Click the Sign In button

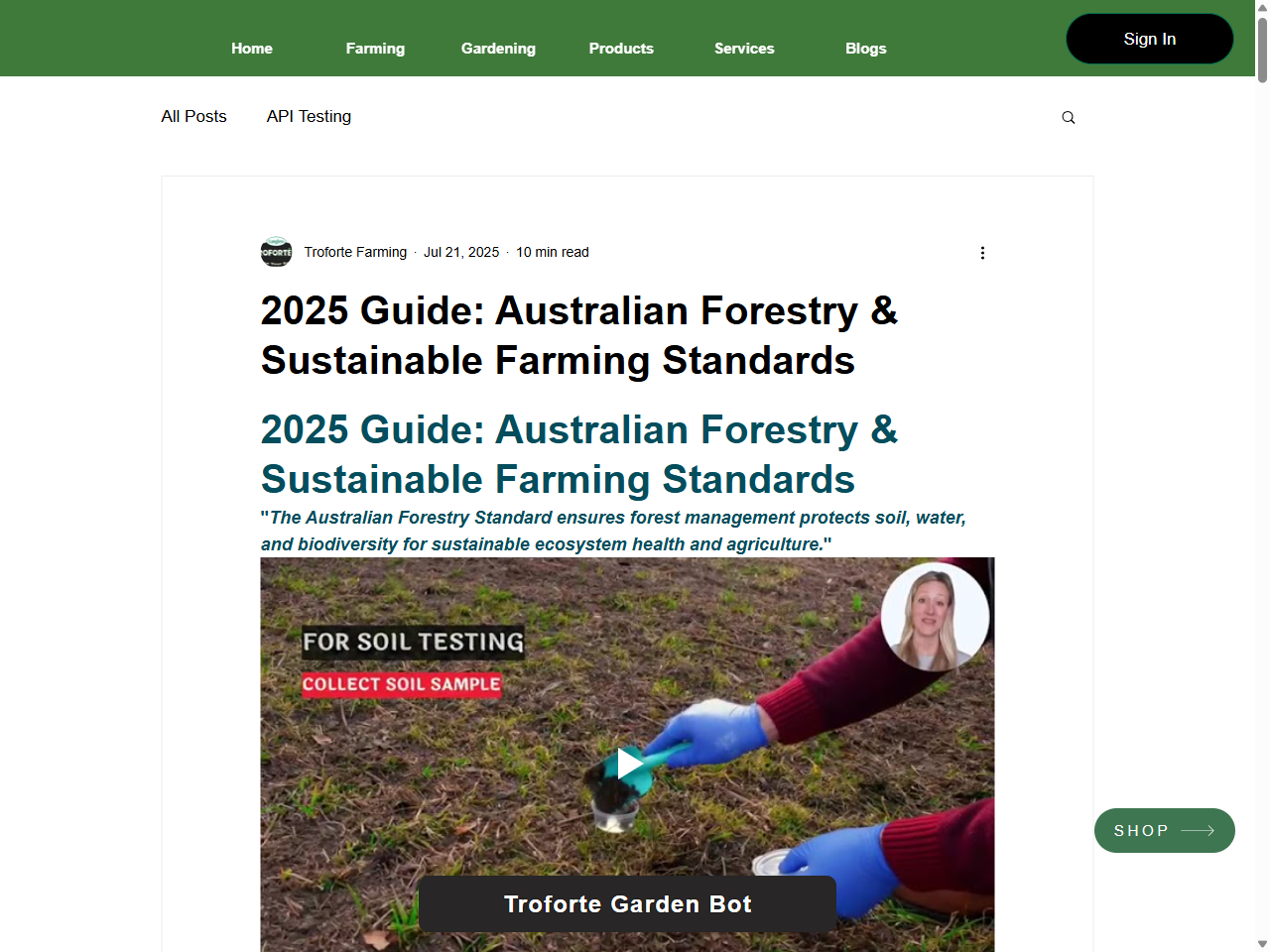click(x=1149, y=39)
